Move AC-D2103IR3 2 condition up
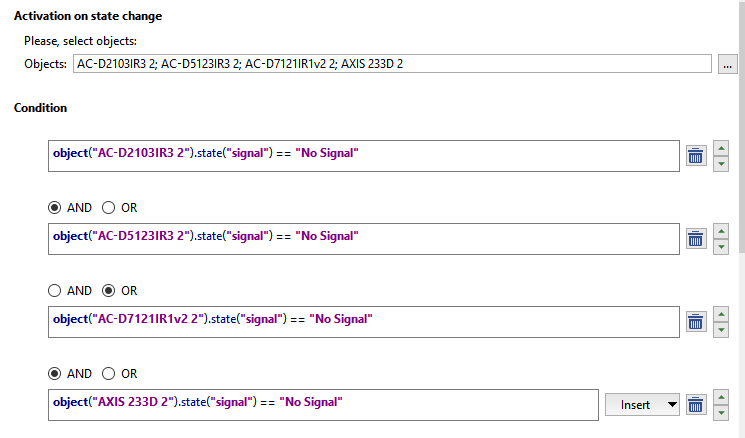The height and width of the screenshot is (438, 745). [x=721, y=146]
